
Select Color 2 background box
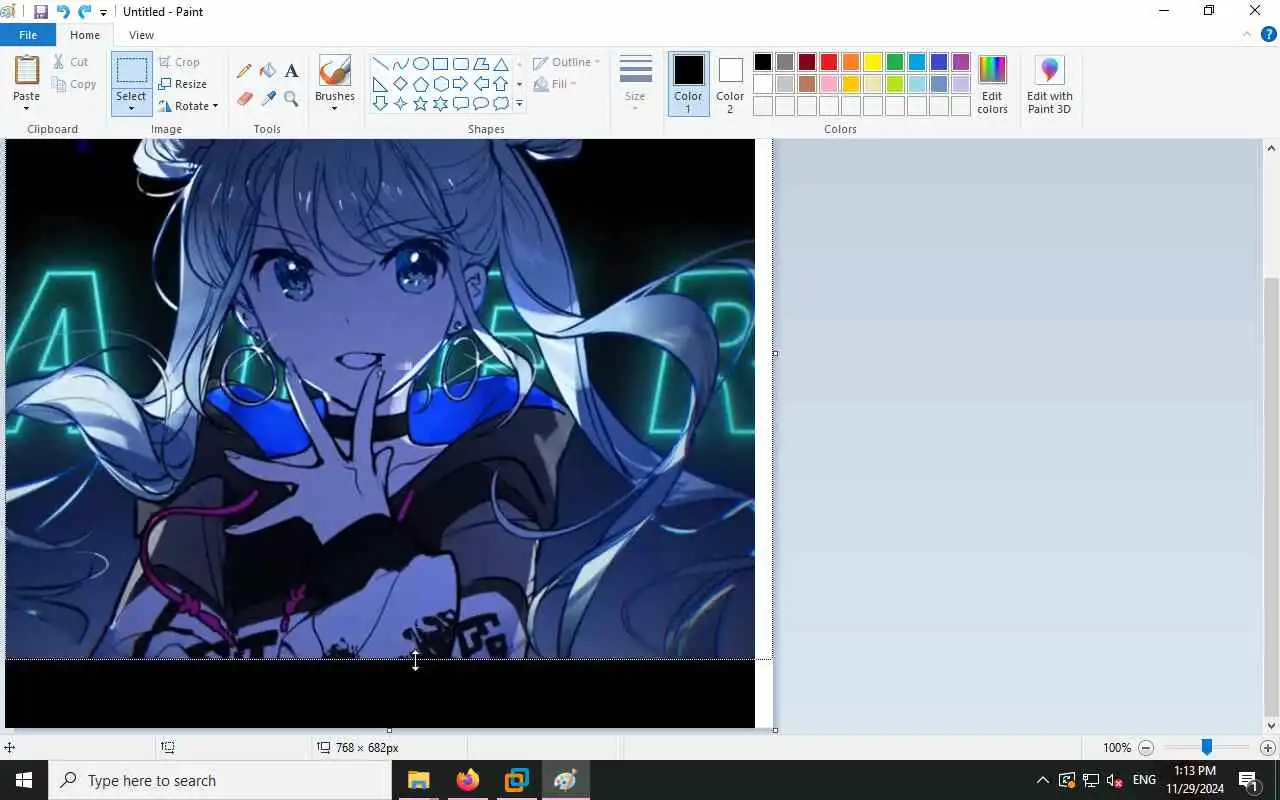point(730,84)
